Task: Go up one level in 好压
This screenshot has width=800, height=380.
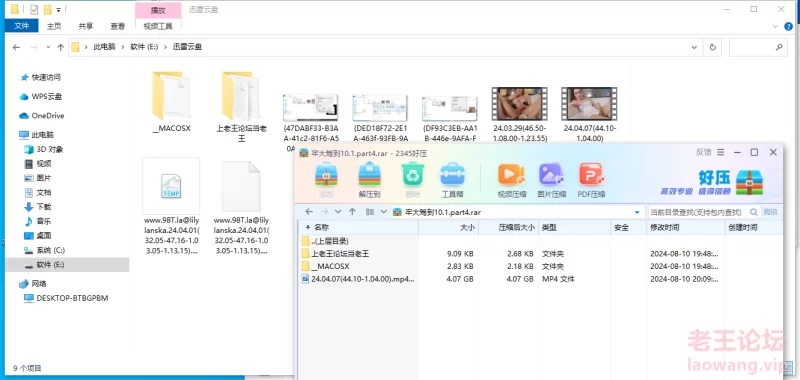Action: (x=352, y=212)
